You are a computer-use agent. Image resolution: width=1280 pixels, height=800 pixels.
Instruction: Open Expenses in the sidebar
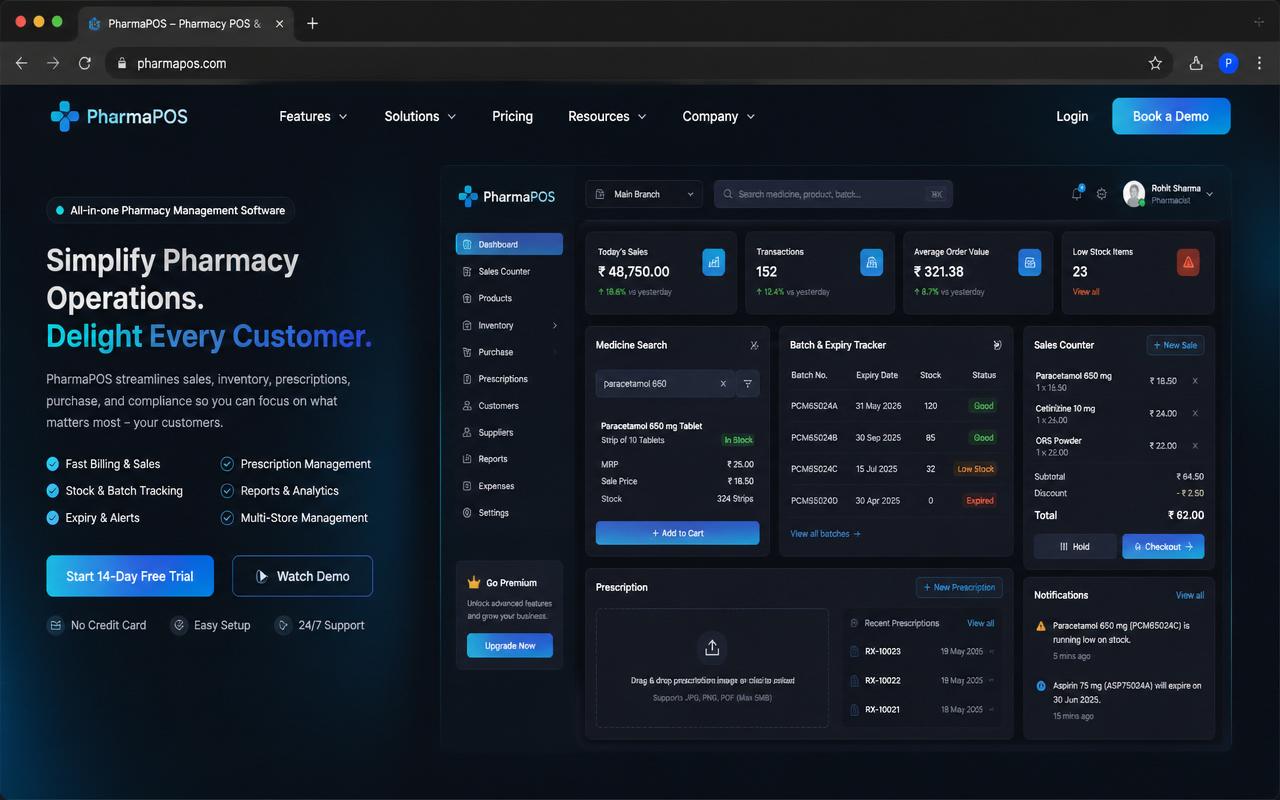509,486
